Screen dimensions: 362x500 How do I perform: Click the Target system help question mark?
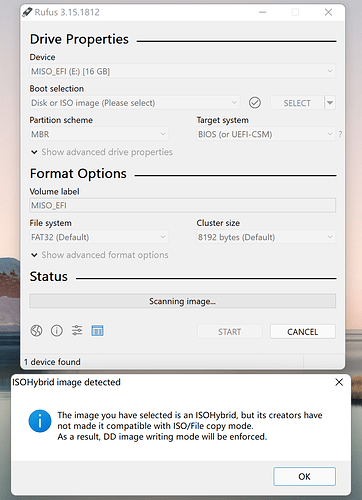pos(340,134)
